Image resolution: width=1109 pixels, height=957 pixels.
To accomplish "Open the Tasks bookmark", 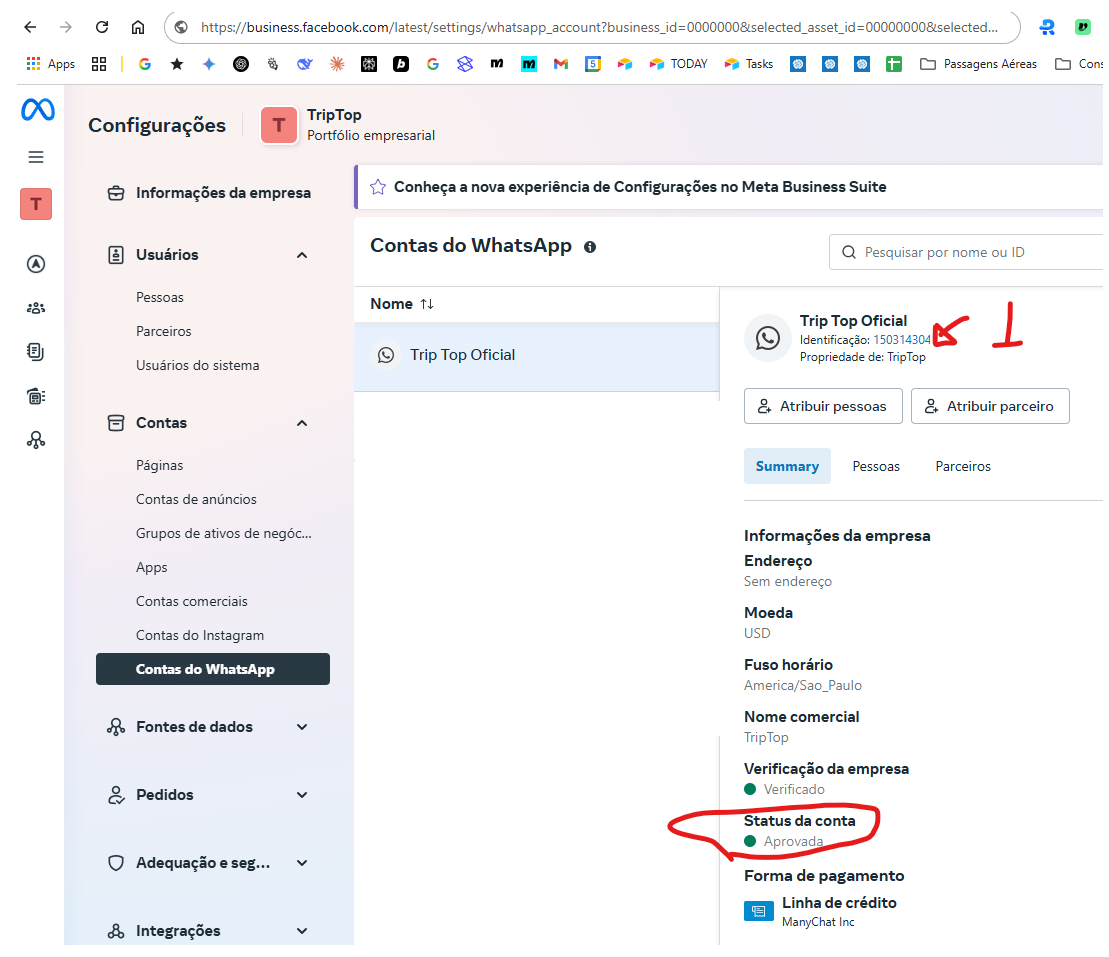I will [x=748, y=64].
